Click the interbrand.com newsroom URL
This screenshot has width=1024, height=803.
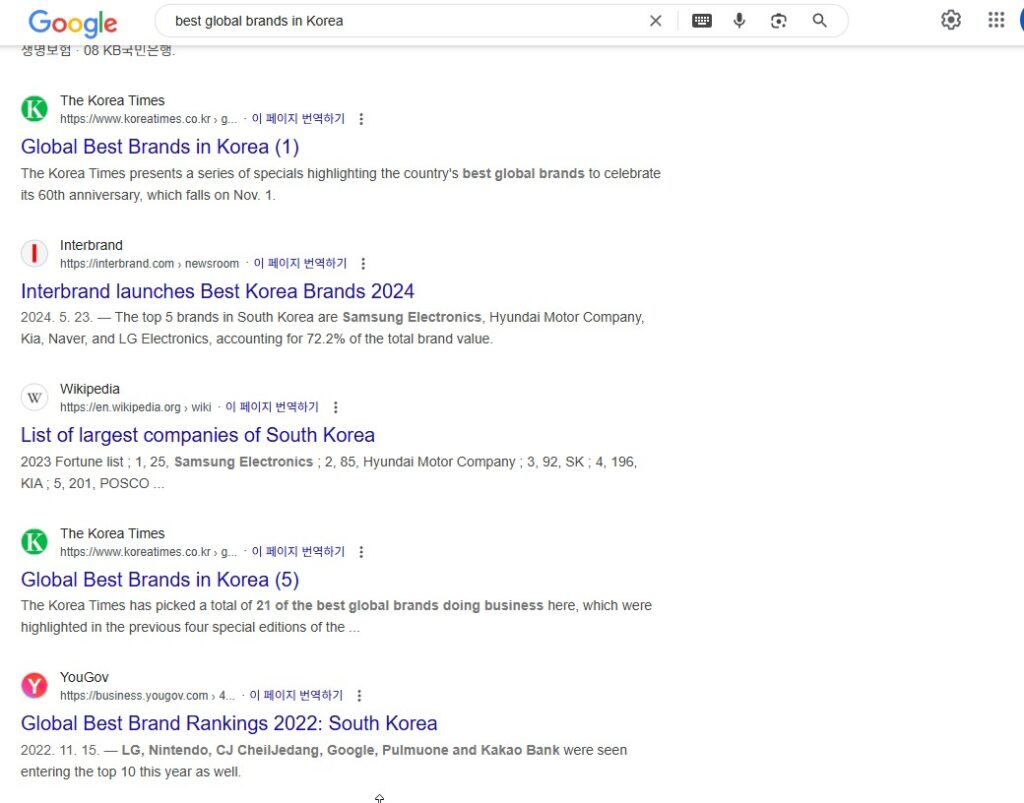coord(150,264)
